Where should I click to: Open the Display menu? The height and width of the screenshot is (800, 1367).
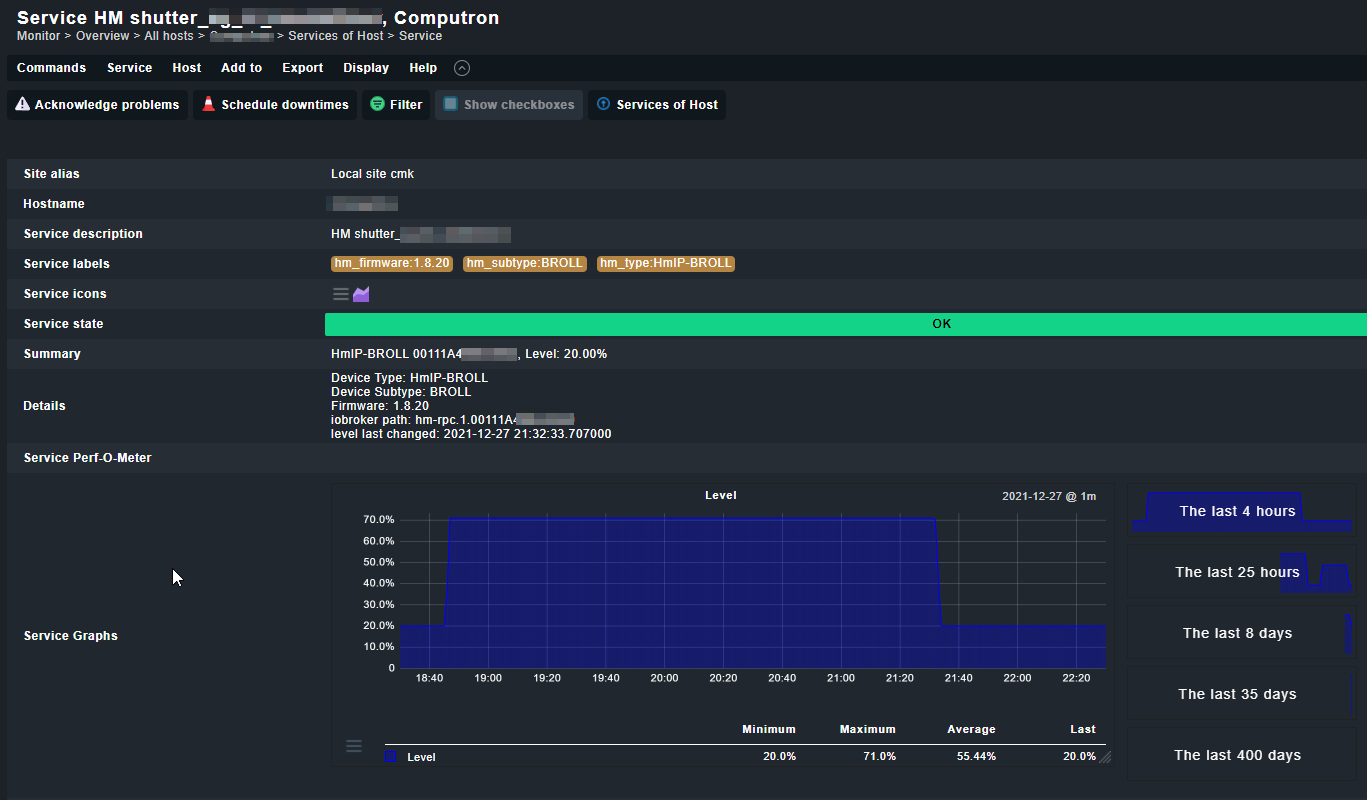coord(366,68)
